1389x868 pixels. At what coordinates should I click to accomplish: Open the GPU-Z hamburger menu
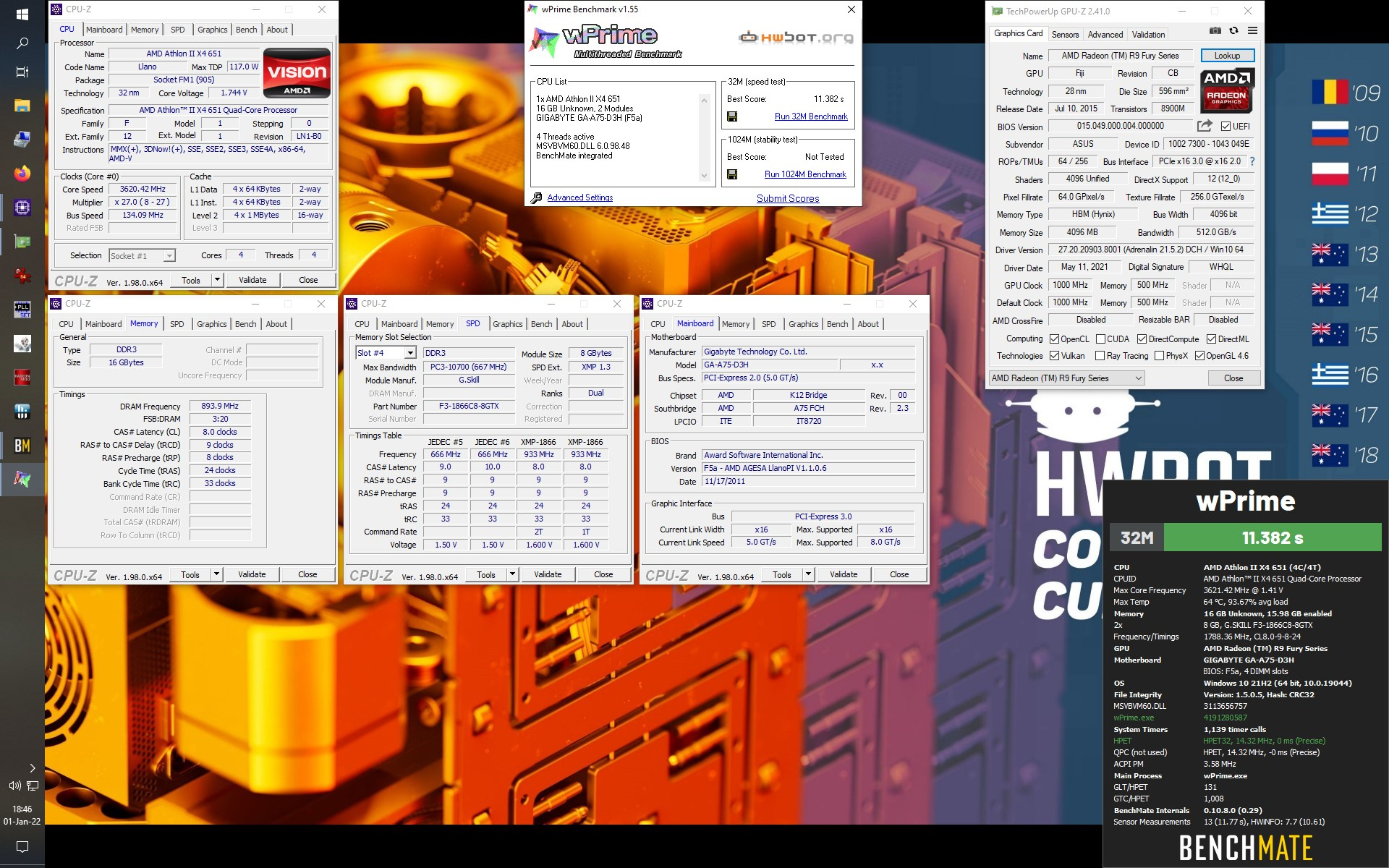pos(1252,31)
